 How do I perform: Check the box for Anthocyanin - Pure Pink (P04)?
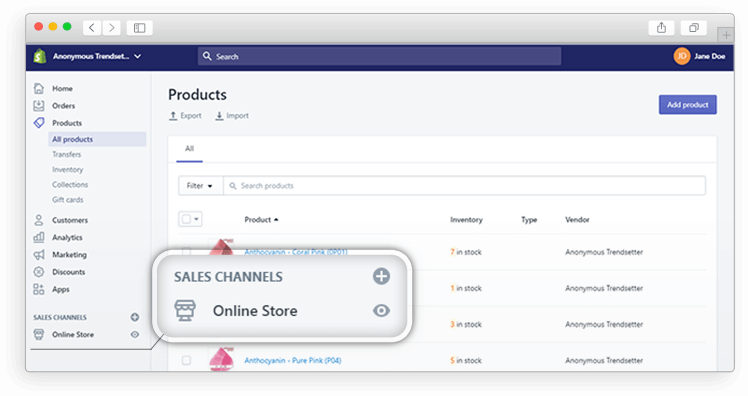point(186,360)
